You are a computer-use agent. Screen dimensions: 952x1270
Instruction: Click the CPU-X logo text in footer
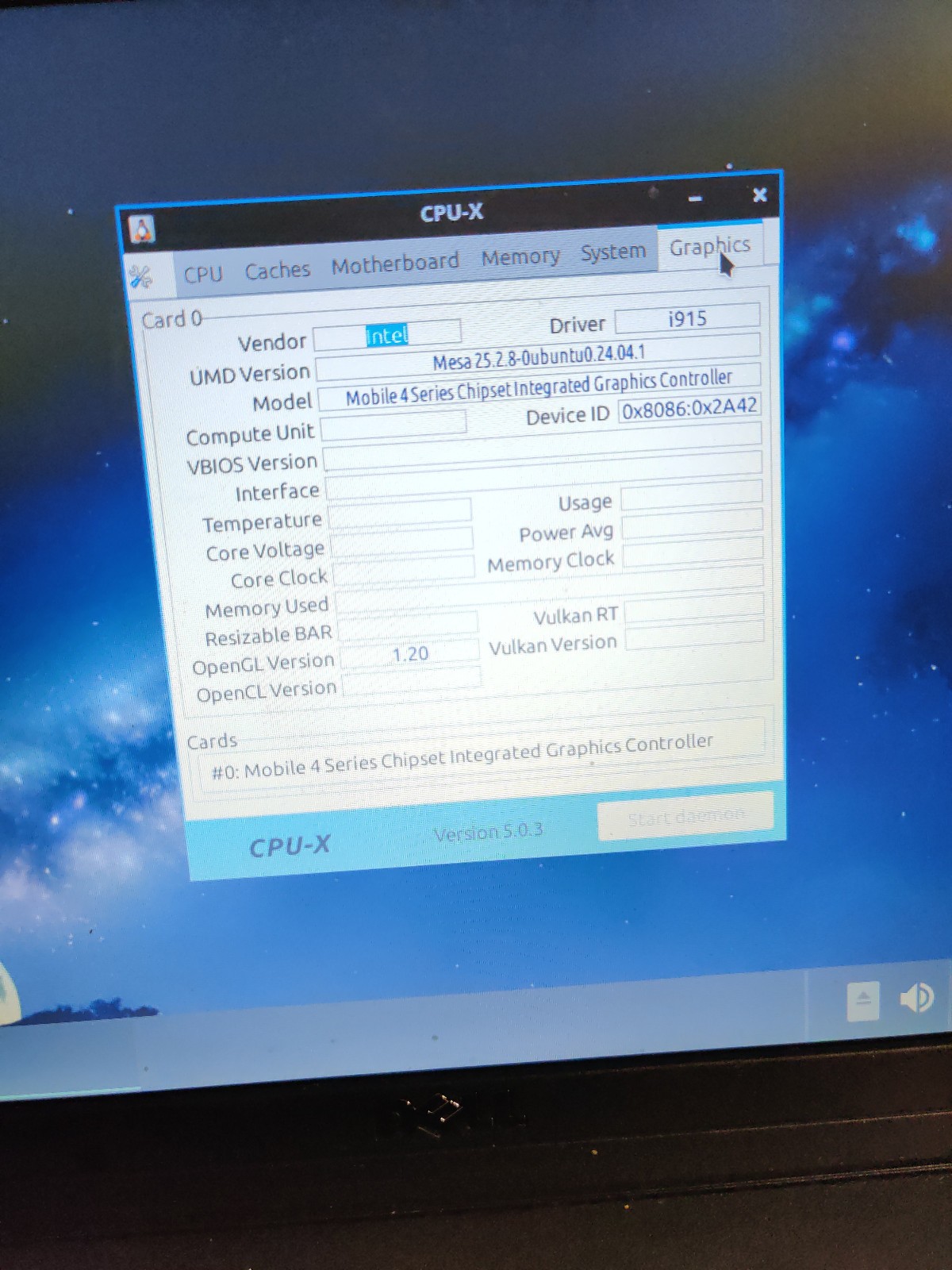290,846
